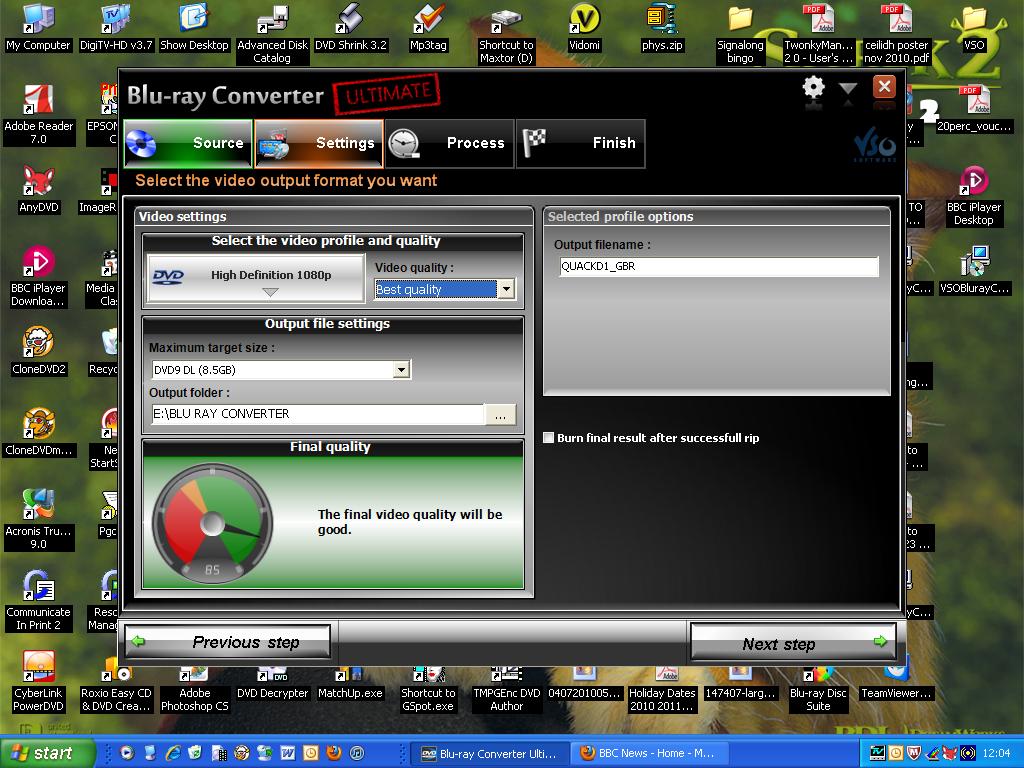Go to the Process step tab
Viewport: 1024px width, 768px height.
pos(449,143)
